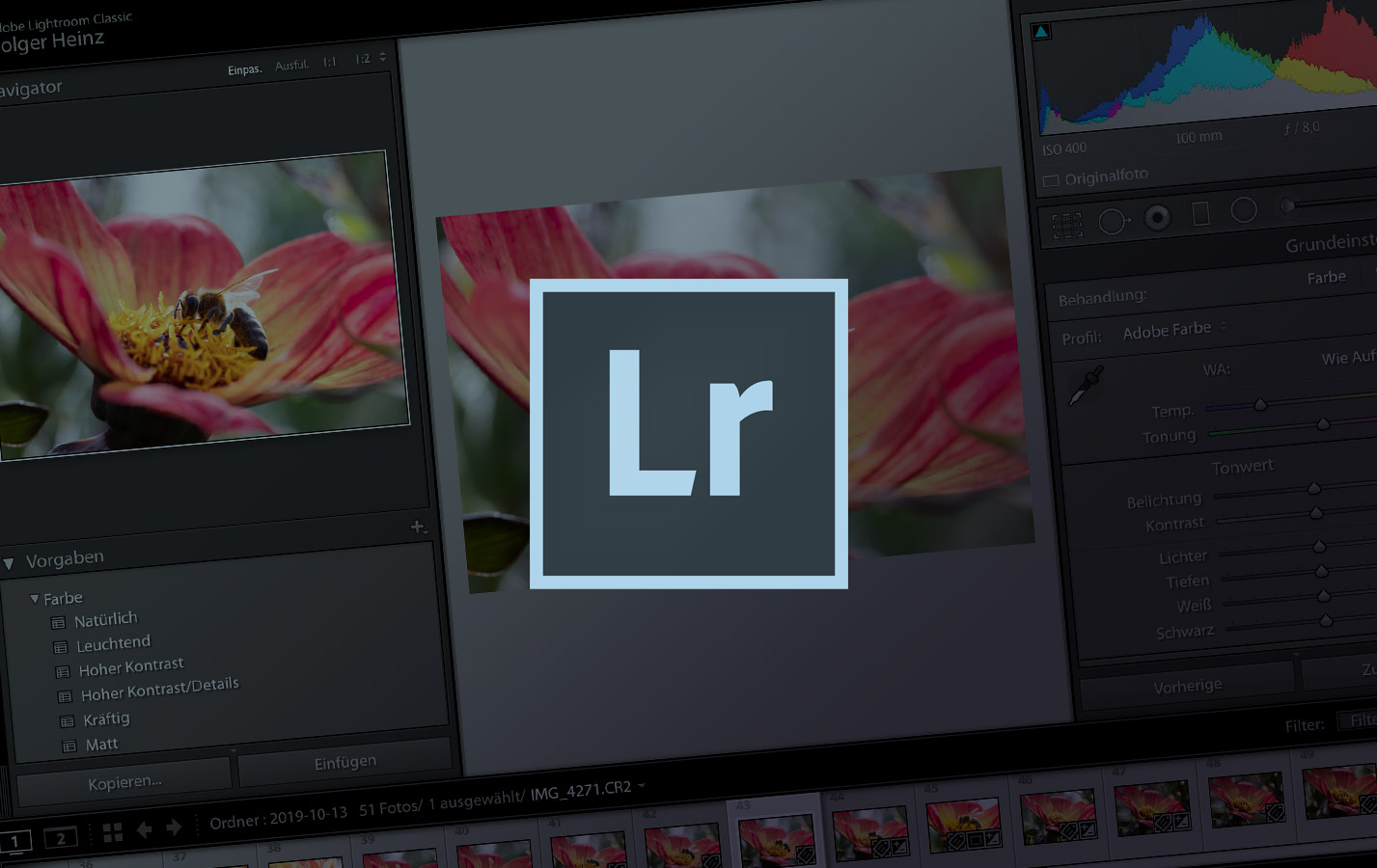This screenshot has height=868, width=1377.
Task: Click the 'ISO 400' histogram value
Action: [1064, 149]
